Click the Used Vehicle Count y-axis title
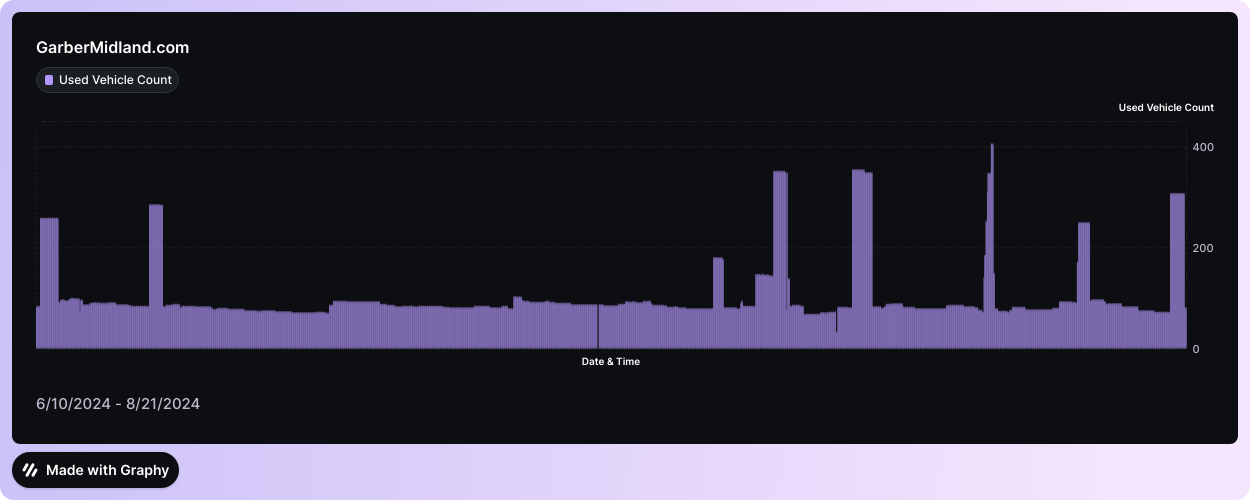 click(x=1165, y=107)
